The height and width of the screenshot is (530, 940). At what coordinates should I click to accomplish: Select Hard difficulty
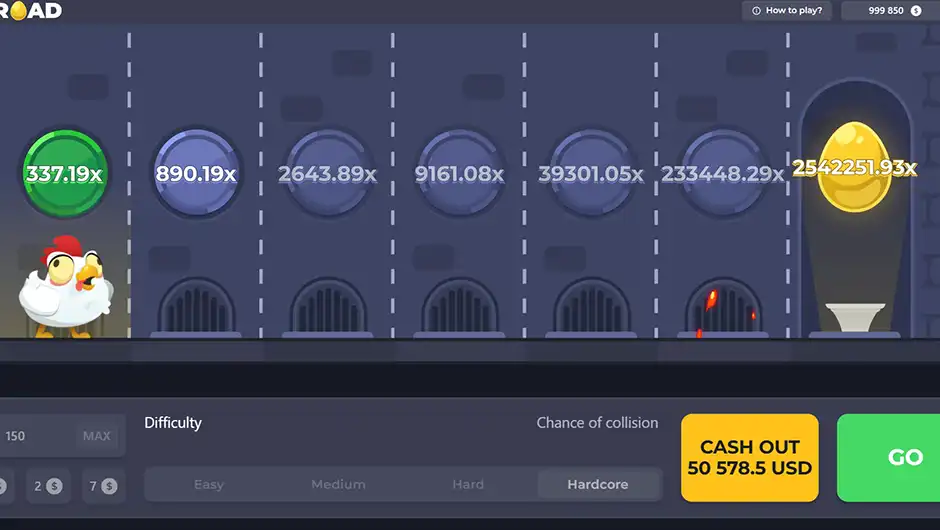click(468, 484)
